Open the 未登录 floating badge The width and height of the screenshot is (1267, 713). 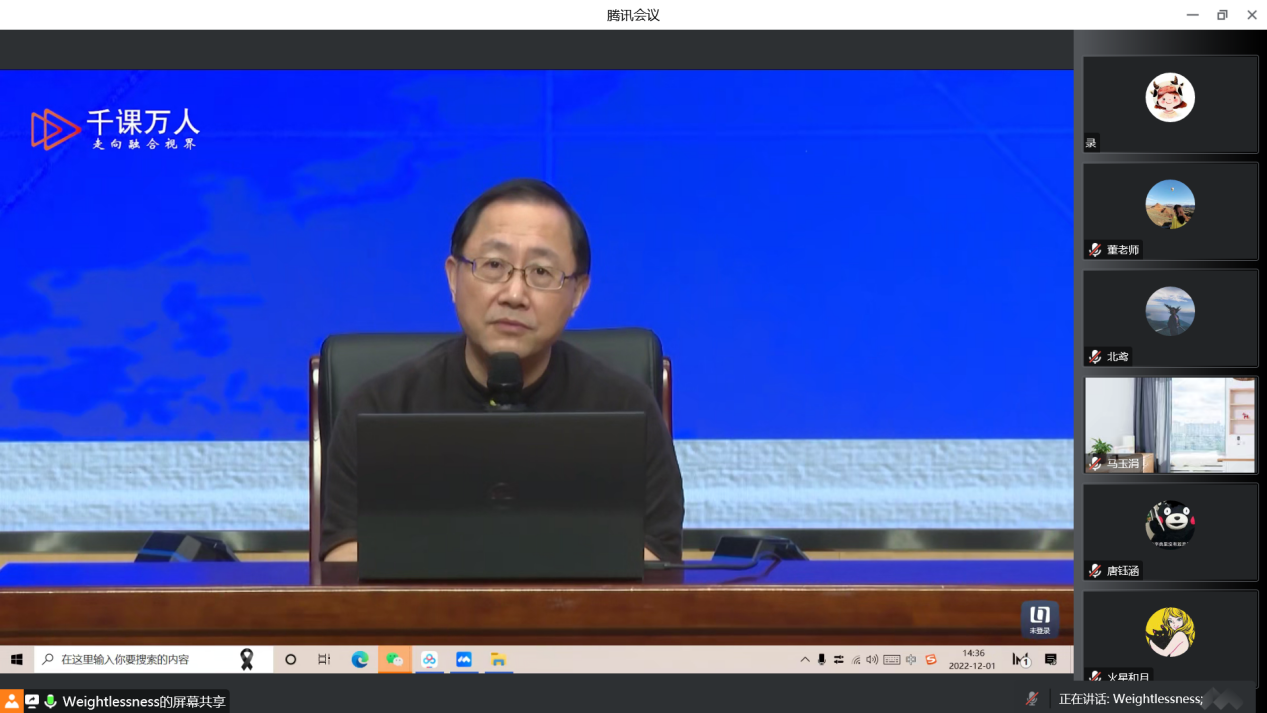1040,619
